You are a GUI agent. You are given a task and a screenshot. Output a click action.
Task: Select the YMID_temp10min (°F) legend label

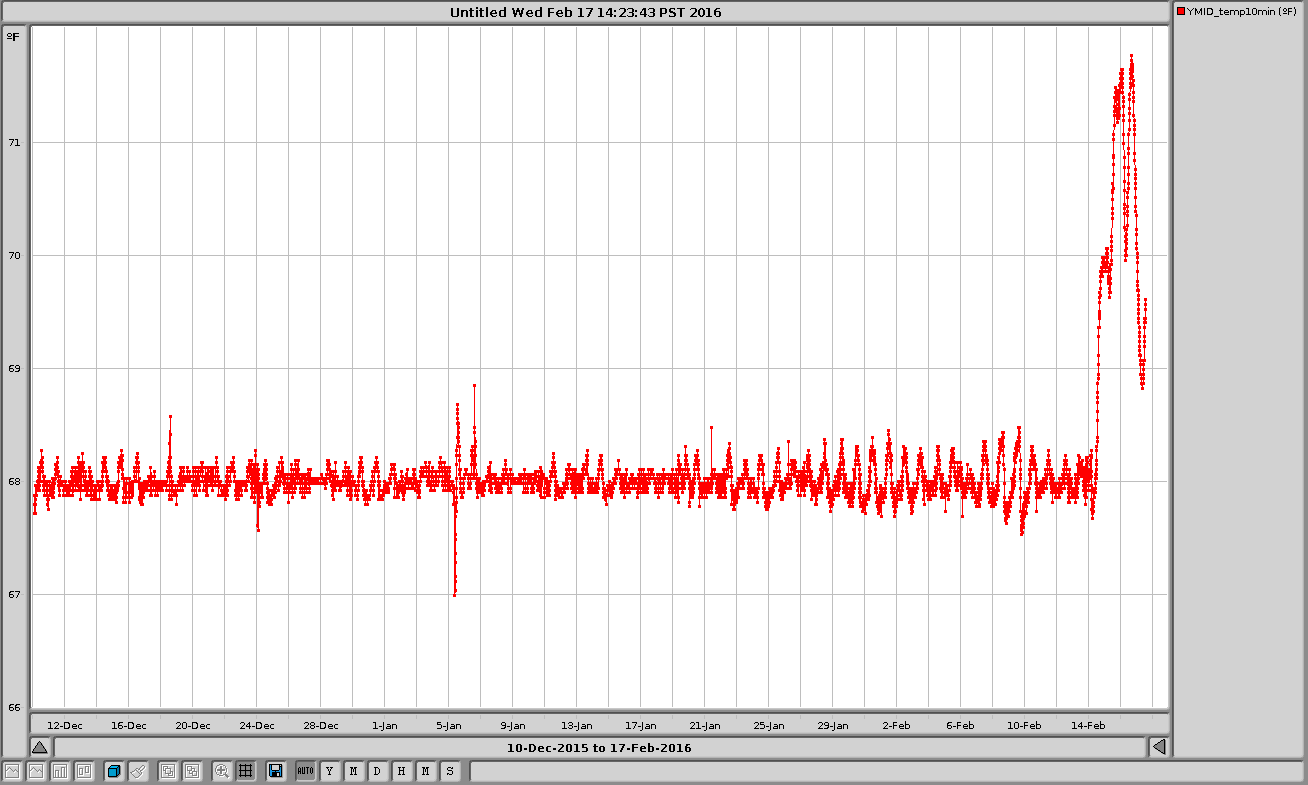[1241, 11]
